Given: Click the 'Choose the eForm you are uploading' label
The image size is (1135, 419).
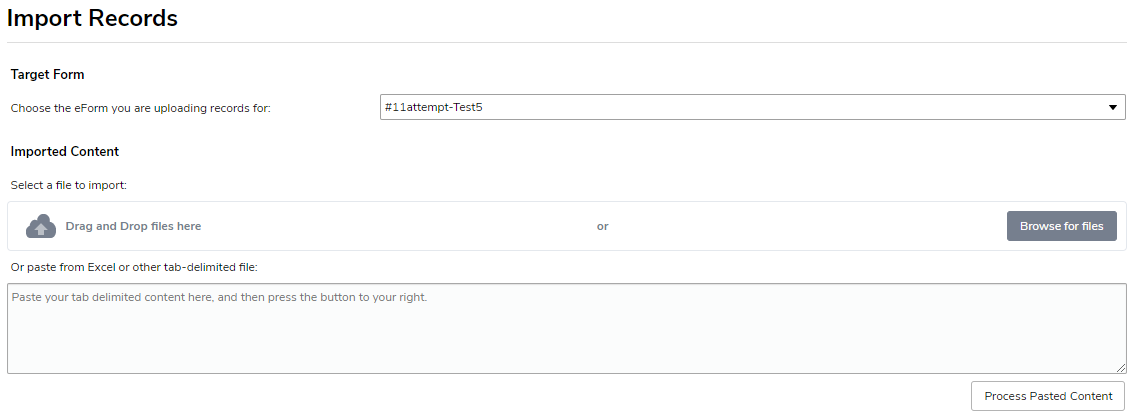Looking at the screenshot, I should coord(140,109).
